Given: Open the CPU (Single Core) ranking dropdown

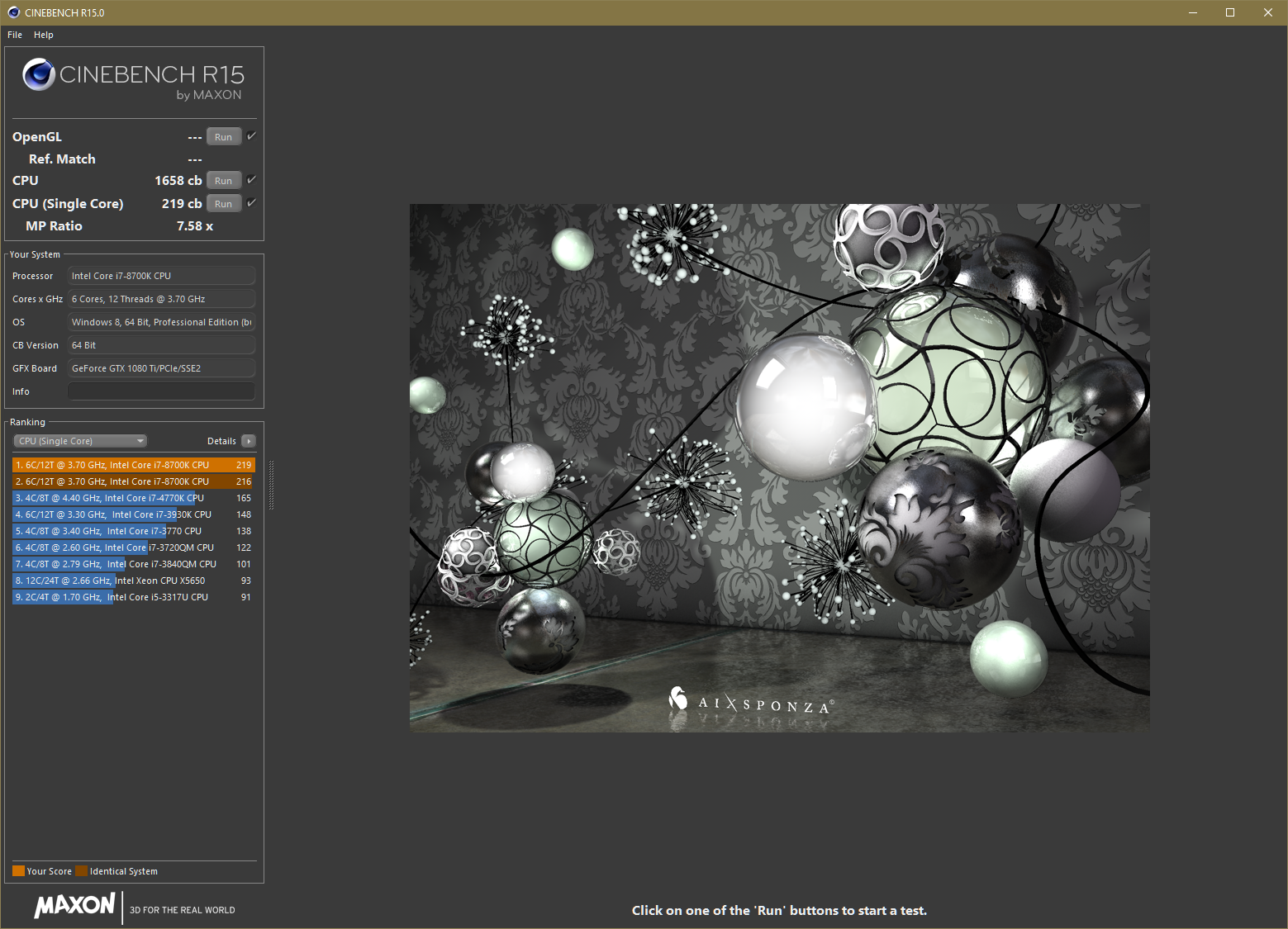Looking at the screenshot, I should [x=80, y=441].
